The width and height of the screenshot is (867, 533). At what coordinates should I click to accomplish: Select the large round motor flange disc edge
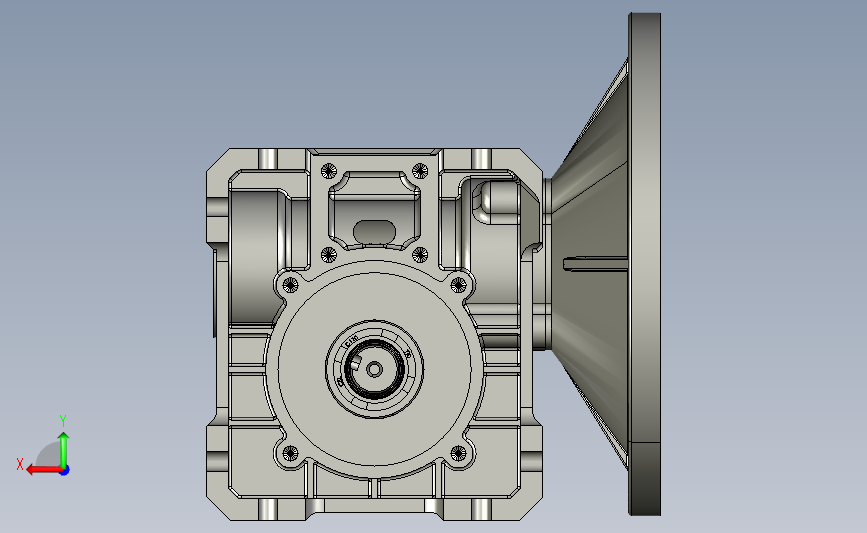click(645, 264)
